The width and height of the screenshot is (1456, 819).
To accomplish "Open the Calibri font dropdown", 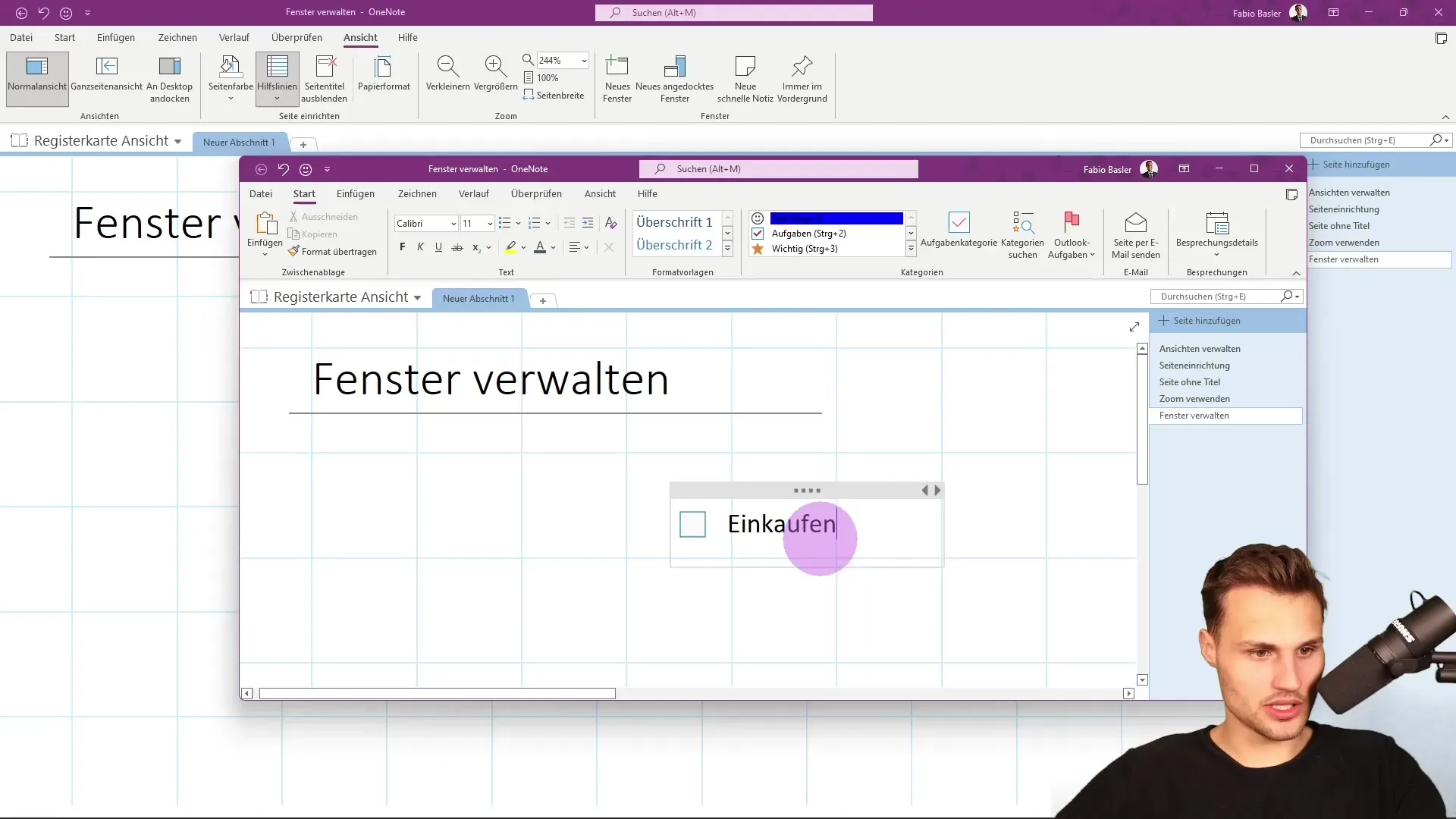I will point(453,224).
